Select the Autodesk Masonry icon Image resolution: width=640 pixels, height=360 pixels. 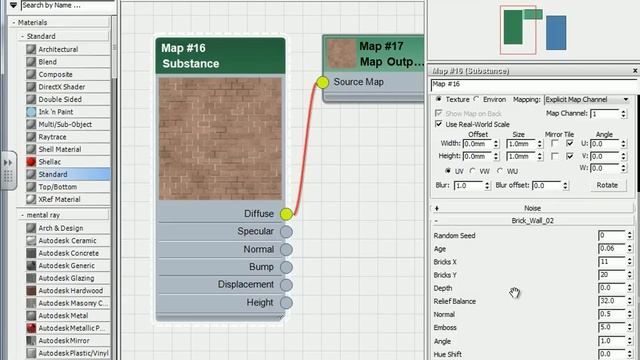pos(31,303)
